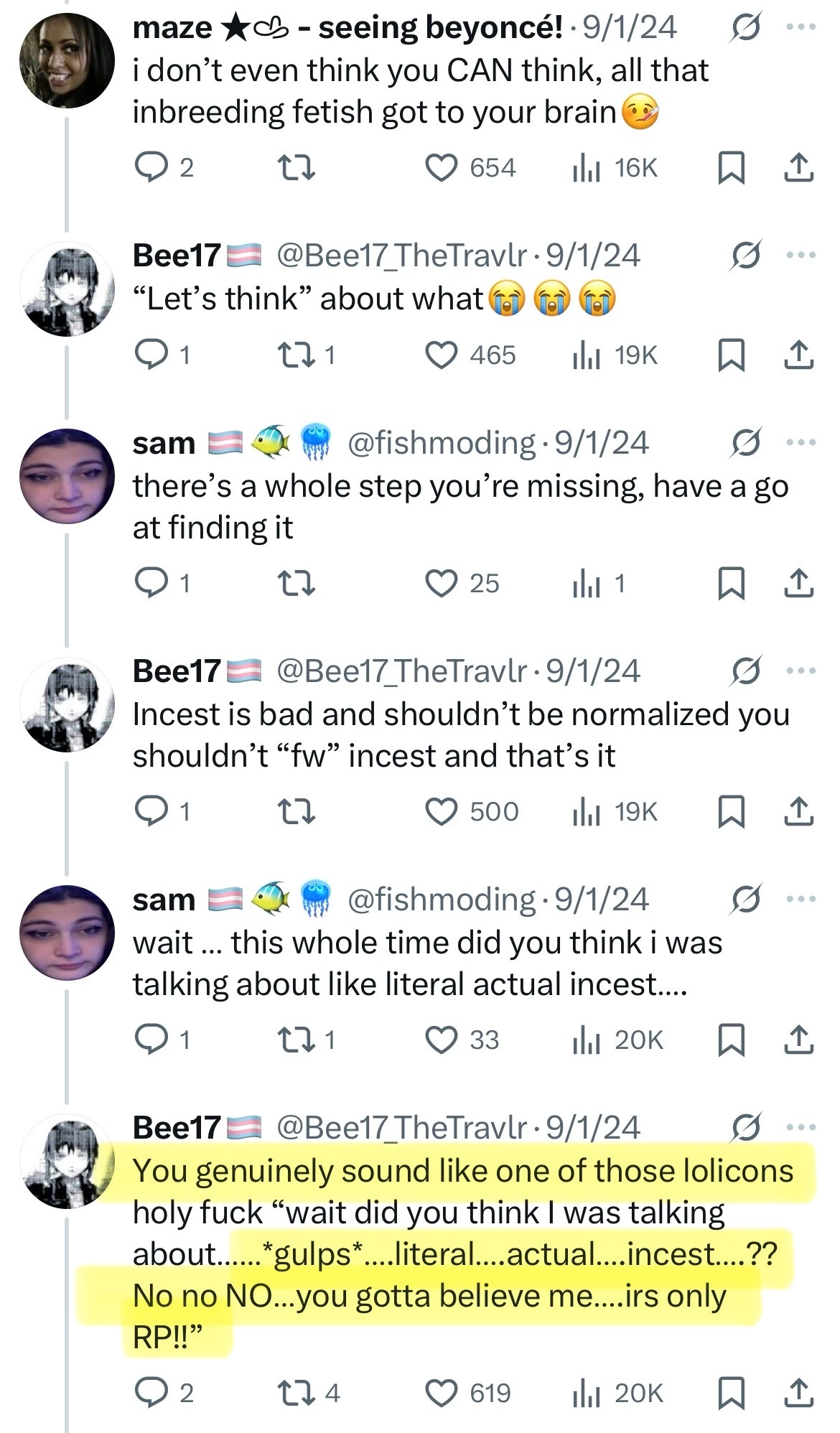840x1433 pixels.
Task: Share Bee17's last tweet with 619 likes
Action: tap(798, 1393)
